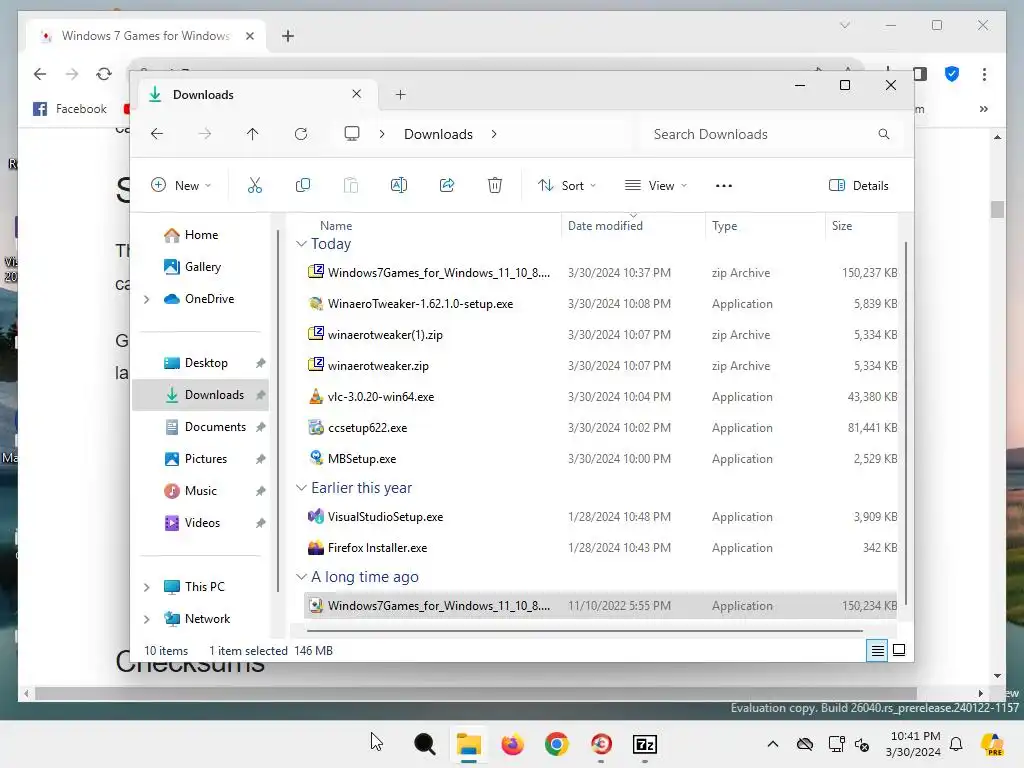Click the Share icon in toolbar
The width and height of the screenshot is (1024, 768).
coord(447,185)
